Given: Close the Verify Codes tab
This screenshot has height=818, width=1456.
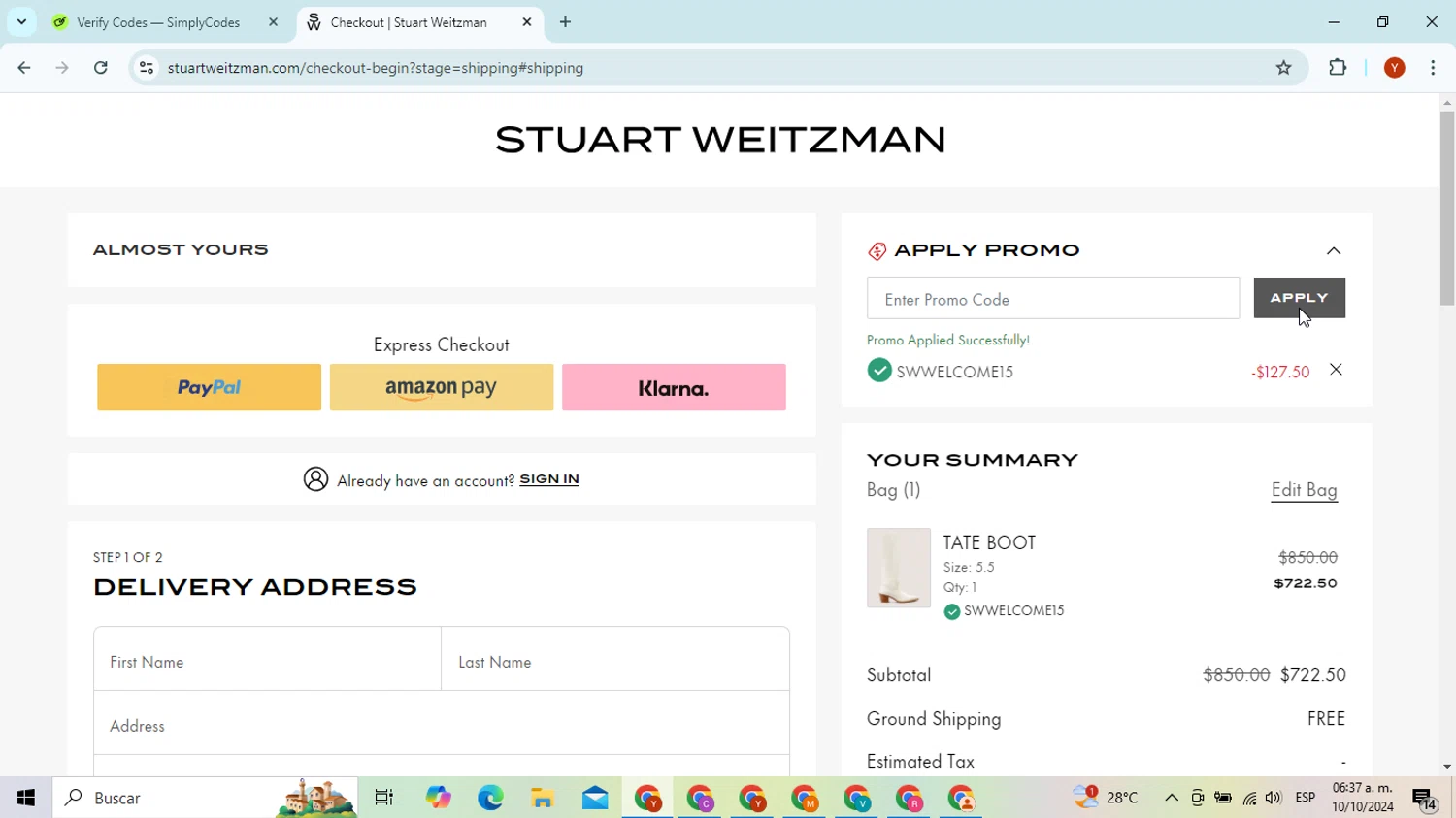Looking at the screenshot, I should [x=274, y=22].
